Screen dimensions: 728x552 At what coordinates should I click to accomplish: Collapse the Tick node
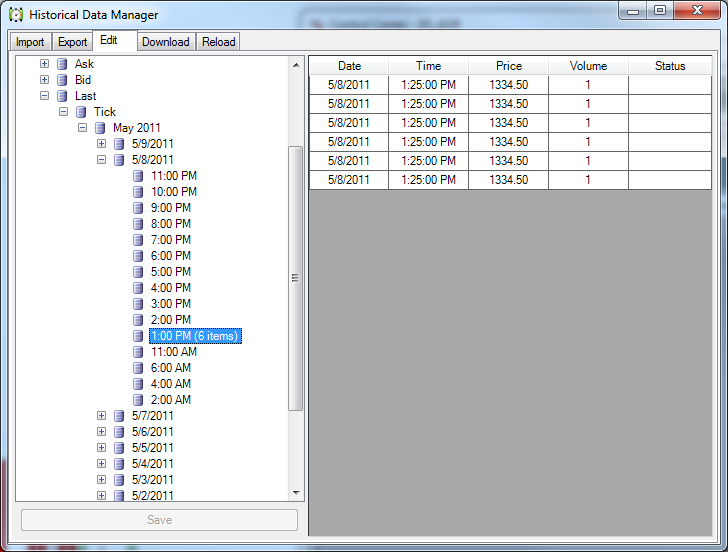pos(64,112)
